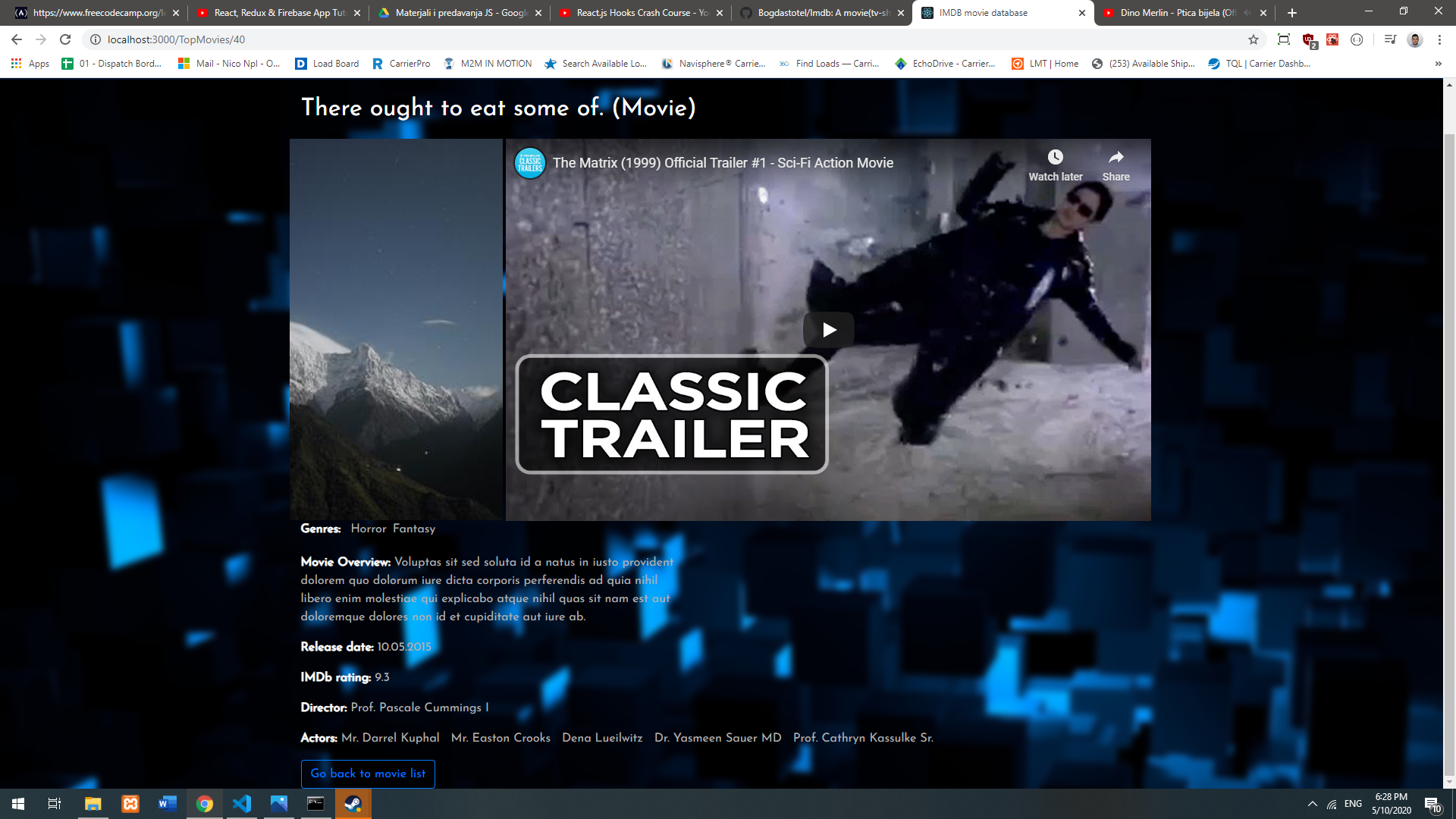Open the Load Board bookmark

[327, 64]
